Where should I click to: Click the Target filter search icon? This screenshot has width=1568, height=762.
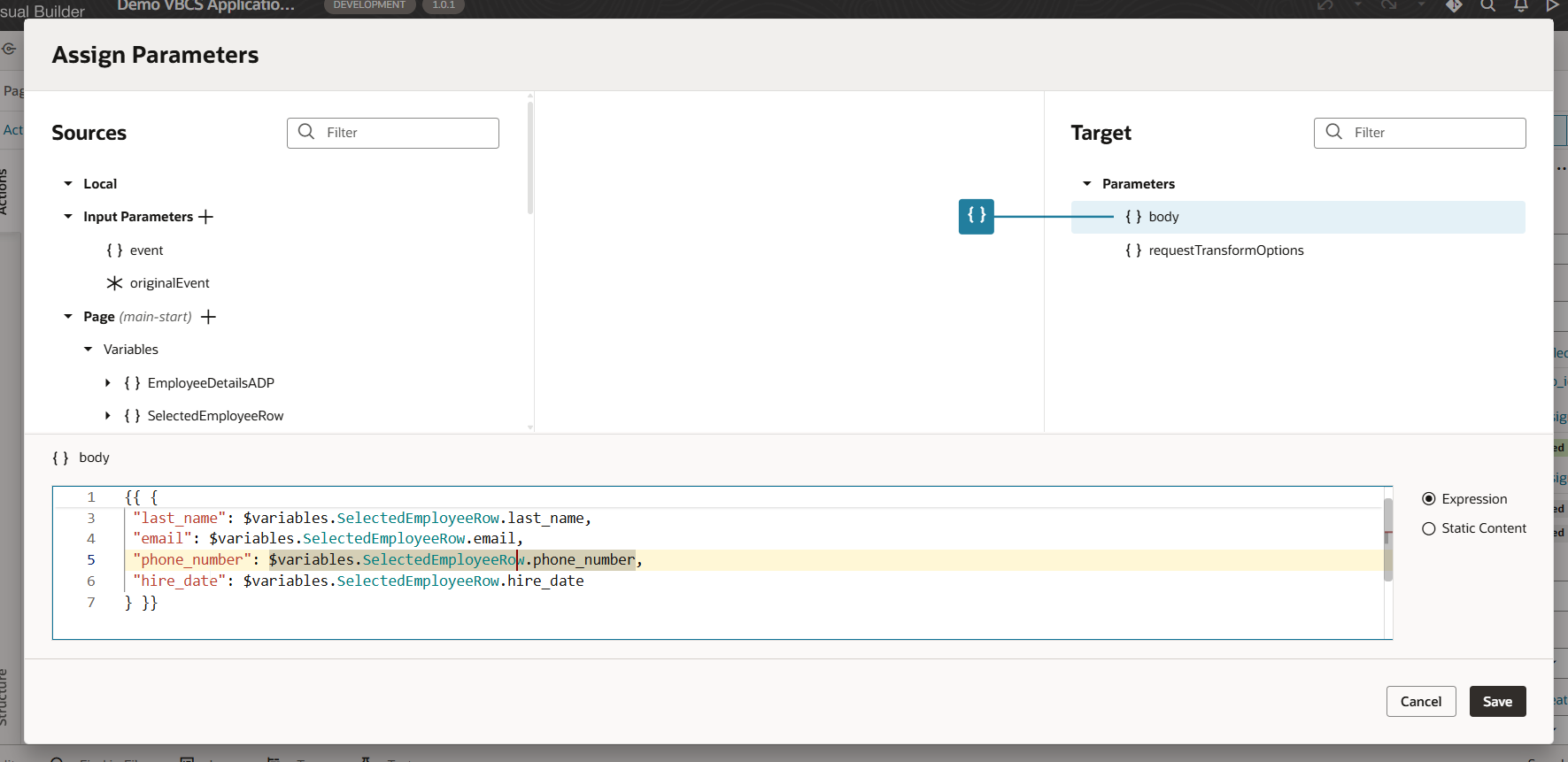coord(1333,132)
